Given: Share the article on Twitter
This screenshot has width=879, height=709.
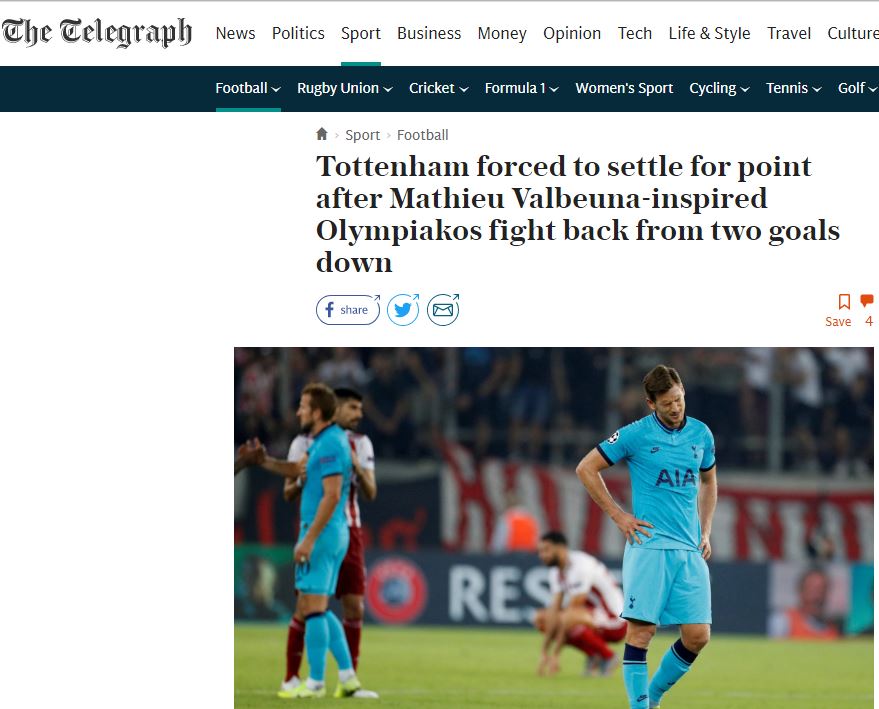Looking at the screenshot, I should click(404, 310).
